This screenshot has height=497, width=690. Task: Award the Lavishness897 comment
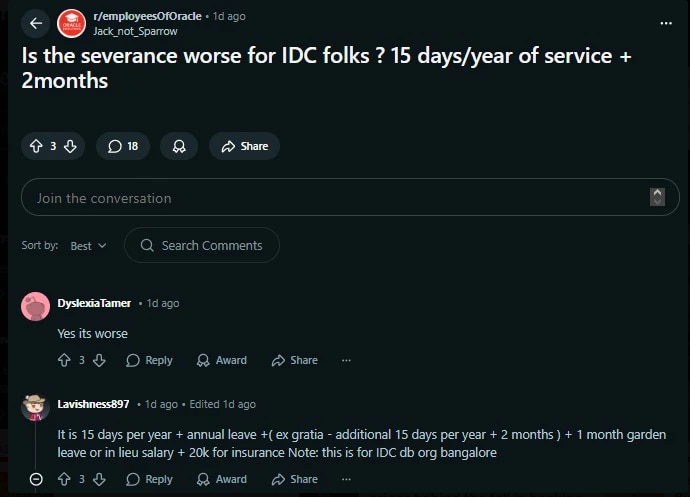pos(221,479)
